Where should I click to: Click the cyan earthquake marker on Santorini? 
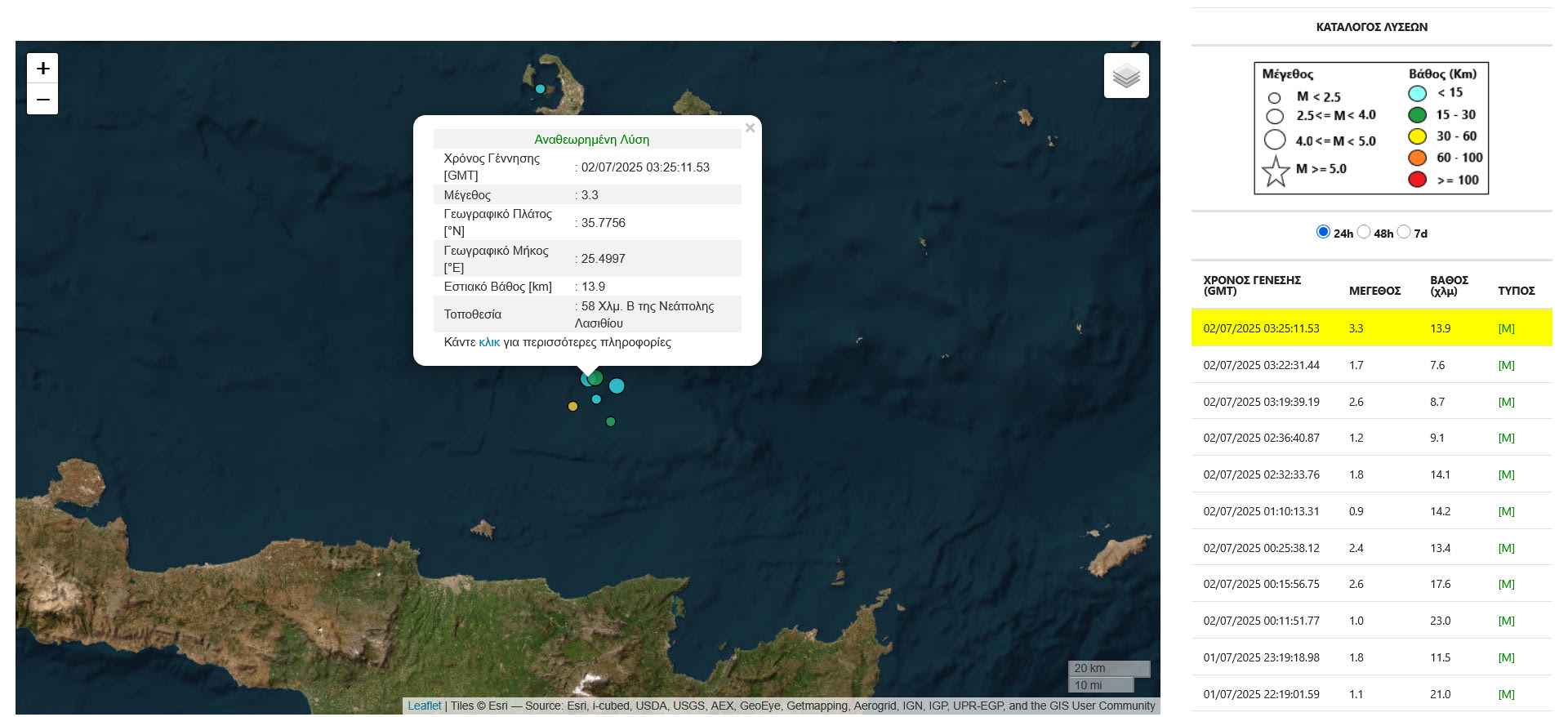tap(540, 89)
